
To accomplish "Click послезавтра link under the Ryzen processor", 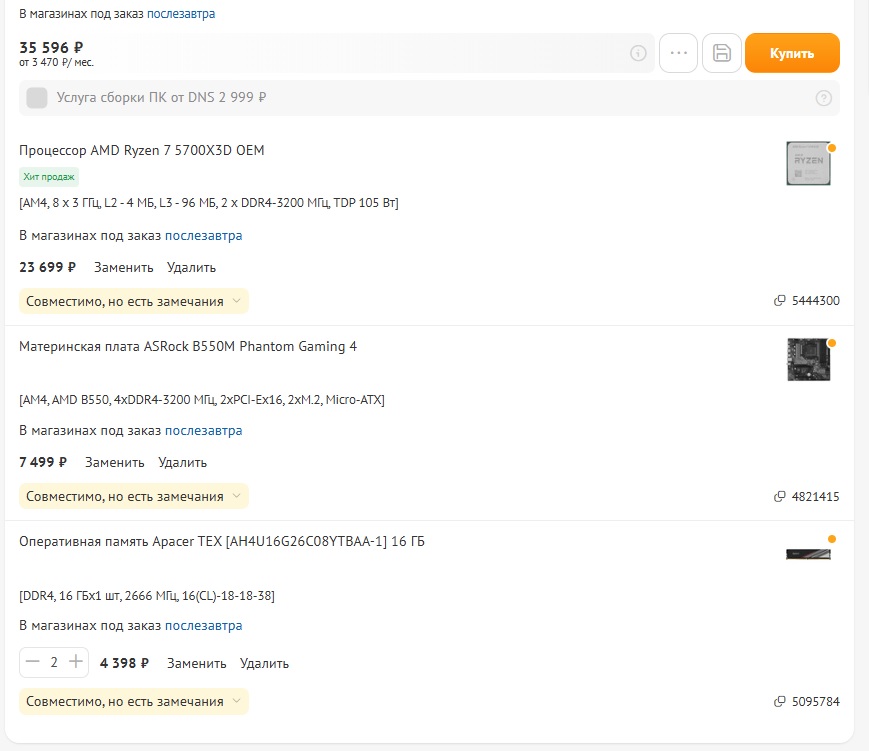I will 203,236.
